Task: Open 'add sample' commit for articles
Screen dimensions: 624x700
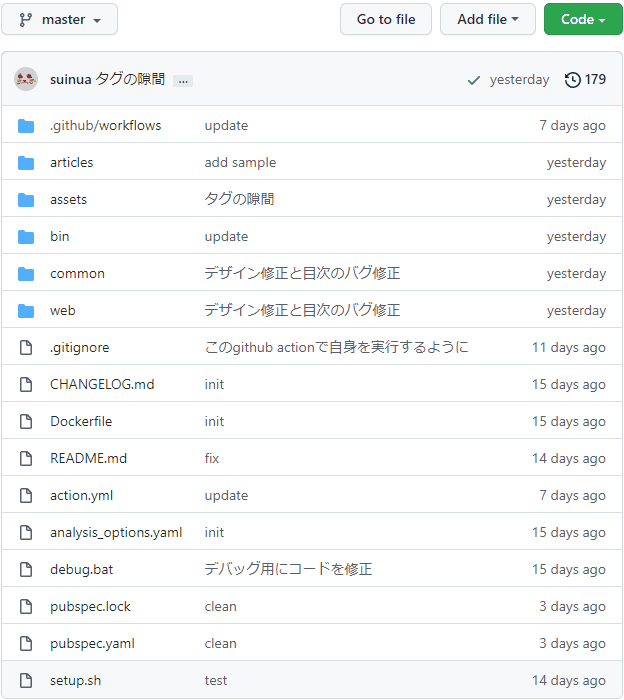Action: 240,162
